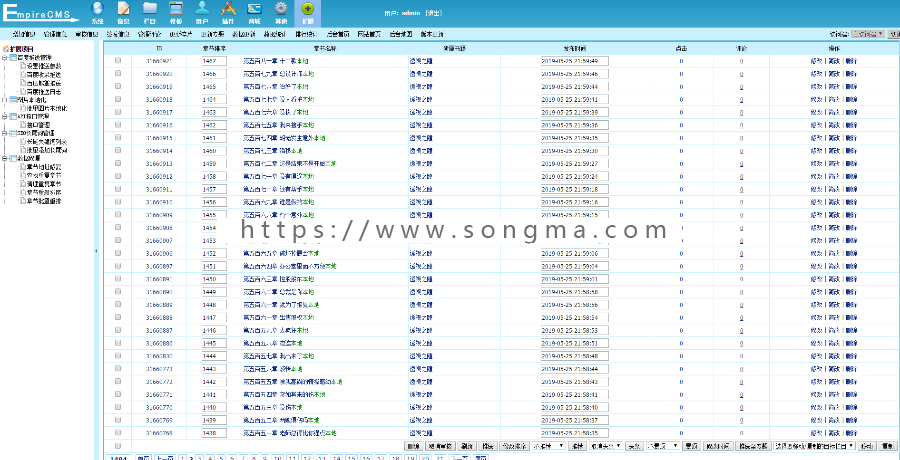This screenshot has height=460, width=900.
Task: Click the folder icon of API接口管理 node
Action: 13,116
